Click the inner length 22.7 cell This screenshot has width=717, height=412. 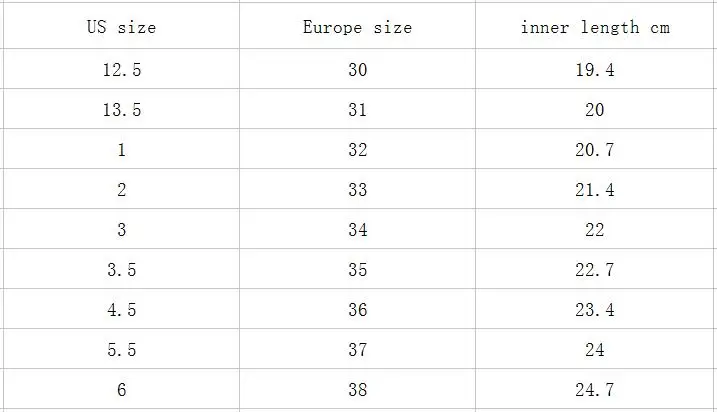(595, 269)
